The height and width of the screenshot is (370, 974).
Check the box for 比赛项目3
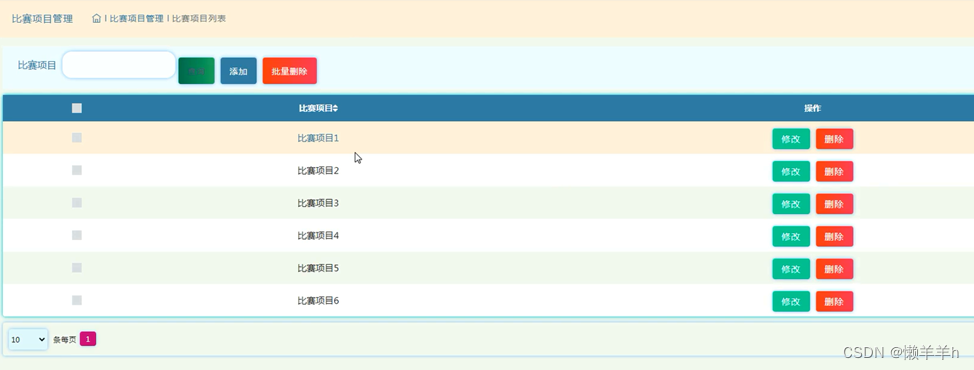point(77,203)
